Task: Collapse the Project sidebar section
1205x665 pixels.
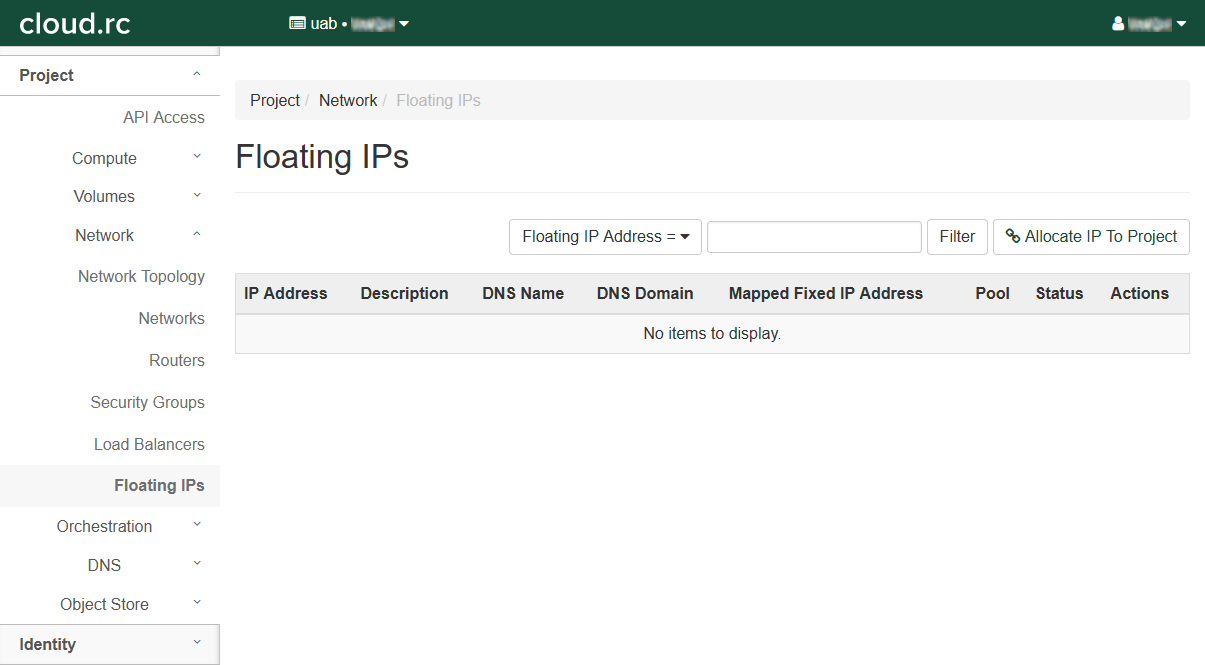Action: point(109,75)
